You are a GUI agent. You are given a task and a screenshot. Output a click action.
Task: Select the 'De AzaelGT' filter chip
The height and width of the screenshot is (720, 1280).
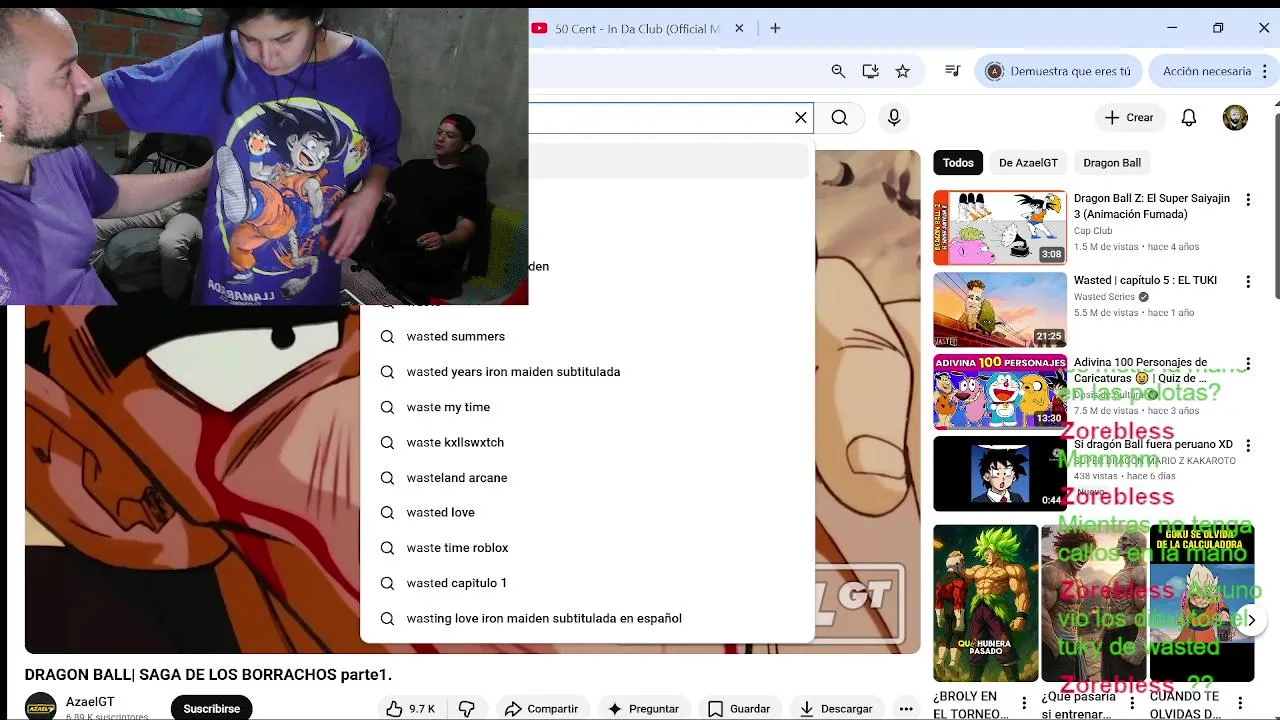1028,163
